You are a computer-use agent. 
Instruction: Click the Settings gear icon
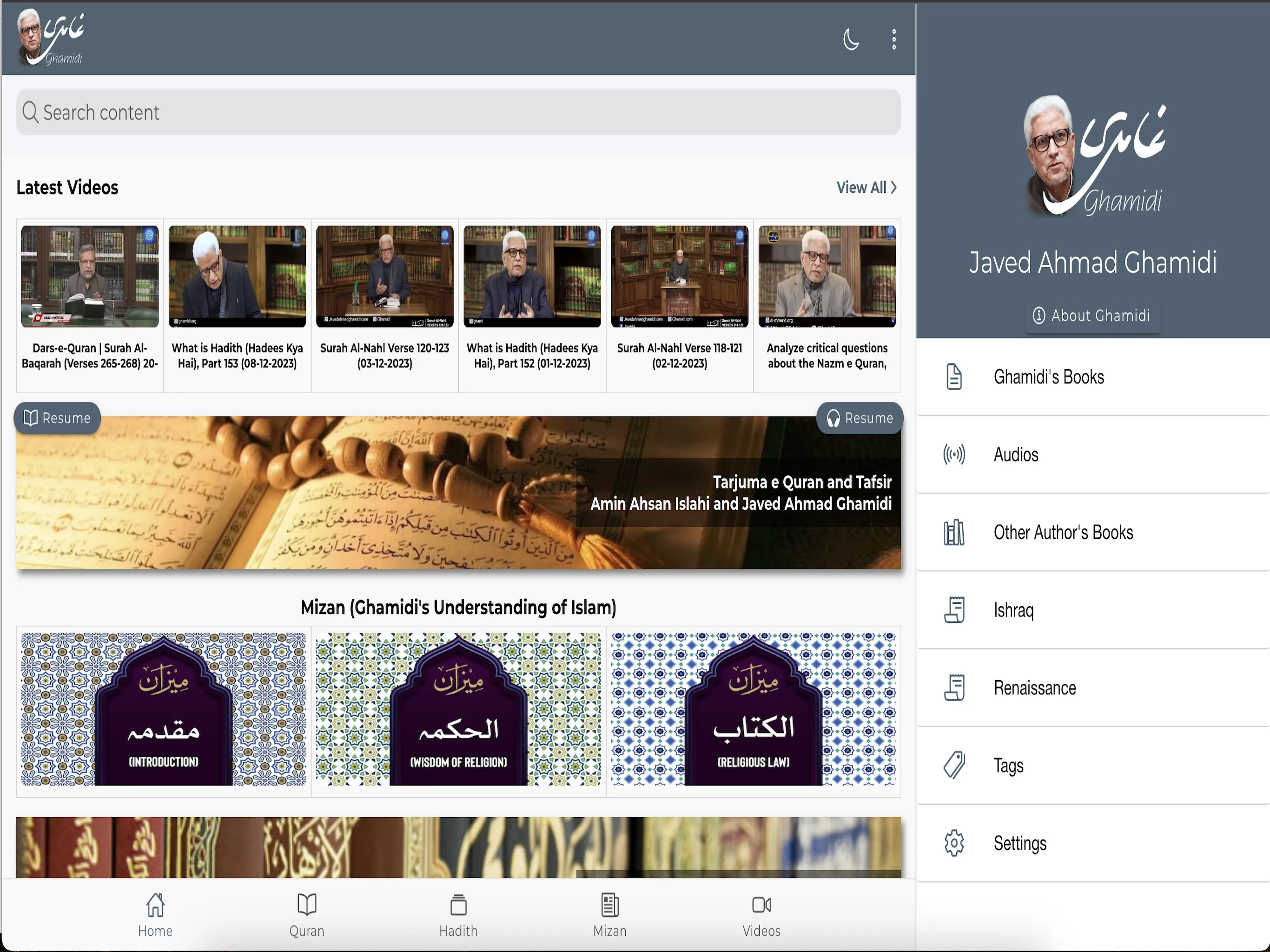[x=955, y=843]
